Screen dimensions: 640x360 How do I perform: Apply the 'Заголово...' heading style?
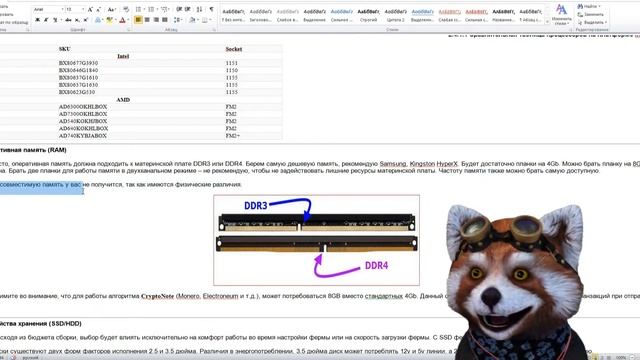tap(260, 16)
